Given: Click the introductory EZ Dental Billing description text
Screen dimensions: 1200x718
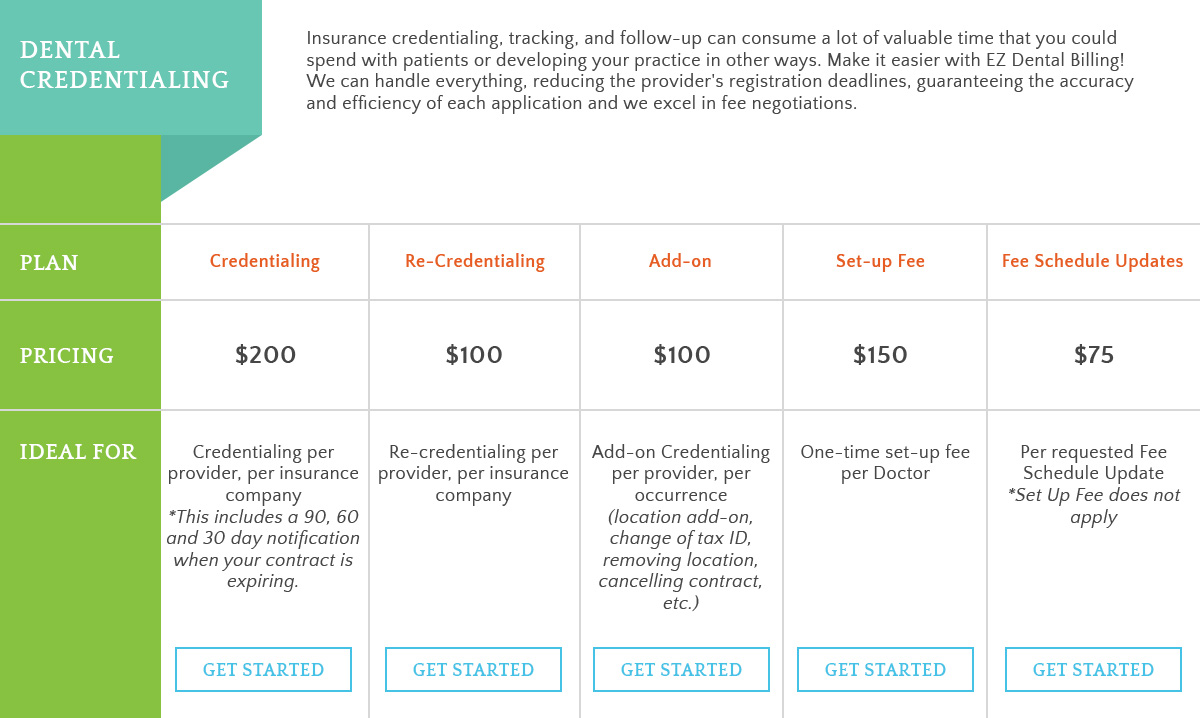Looking at the screenshot, I should [x=720, y=70].
